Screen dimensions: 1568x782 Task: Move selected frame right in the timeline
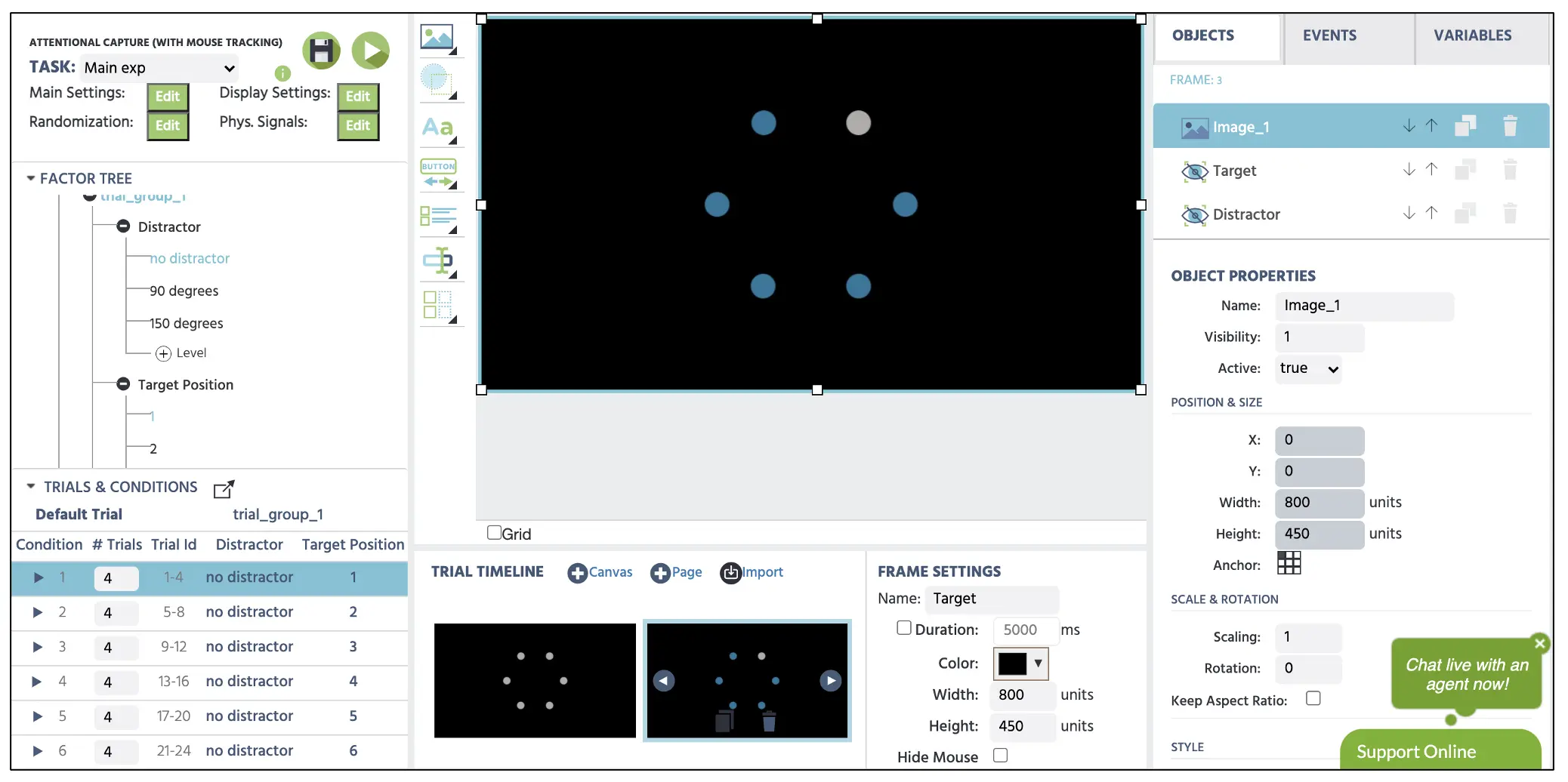click(831, 681)
